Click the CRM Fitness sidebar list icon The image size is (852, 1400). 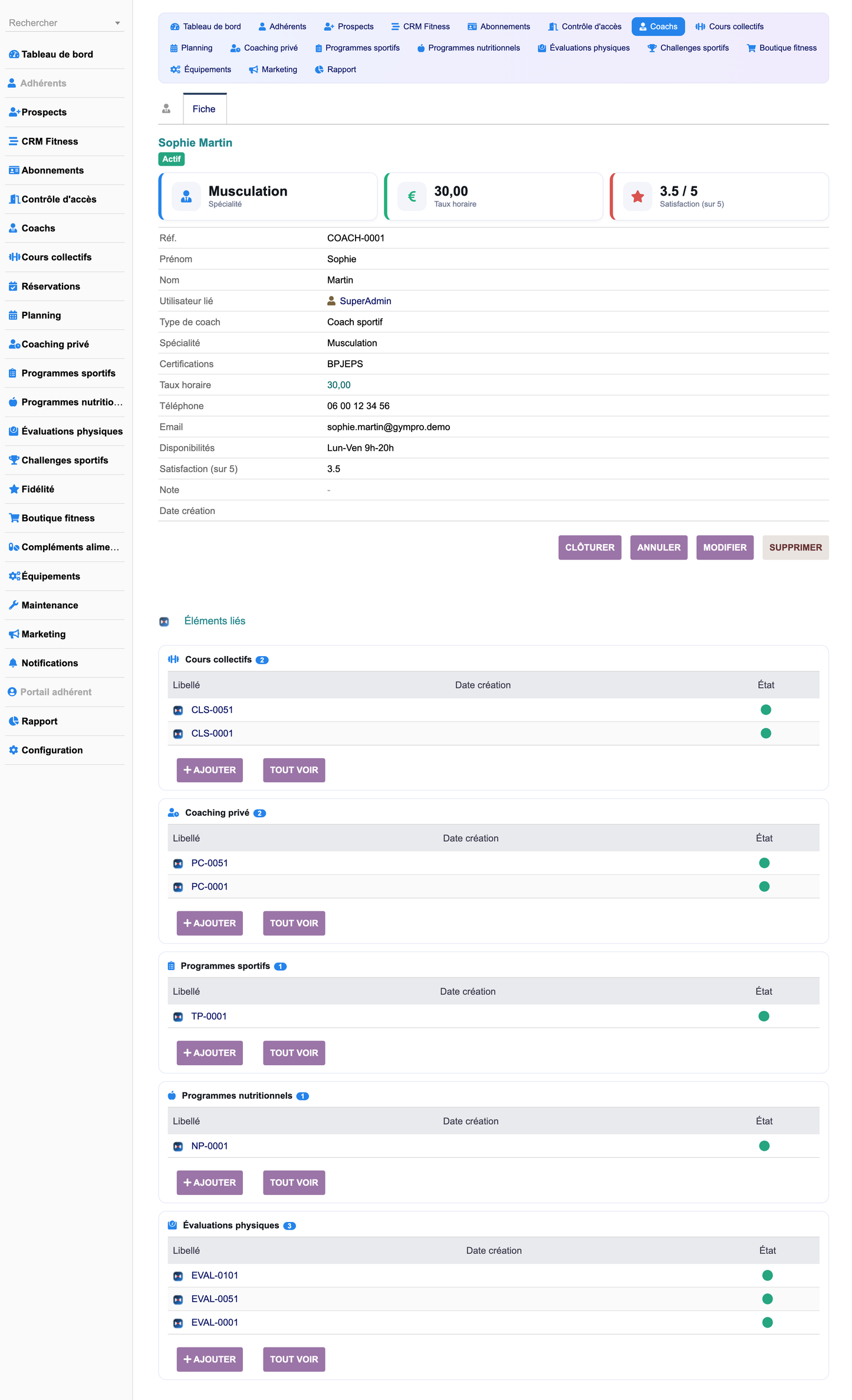click(14, 141)
